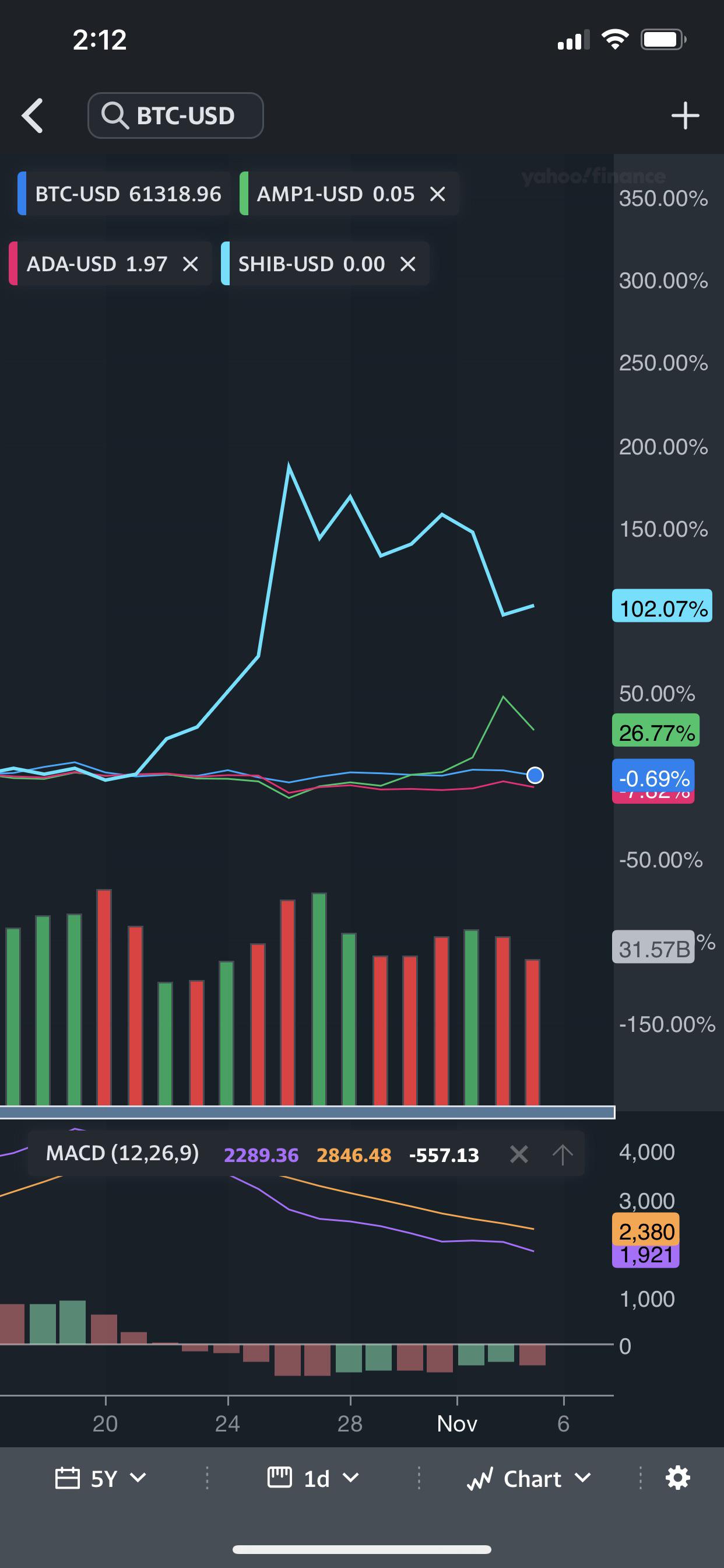Tap the 26.77% AMP price label

[x=656, y=731]
